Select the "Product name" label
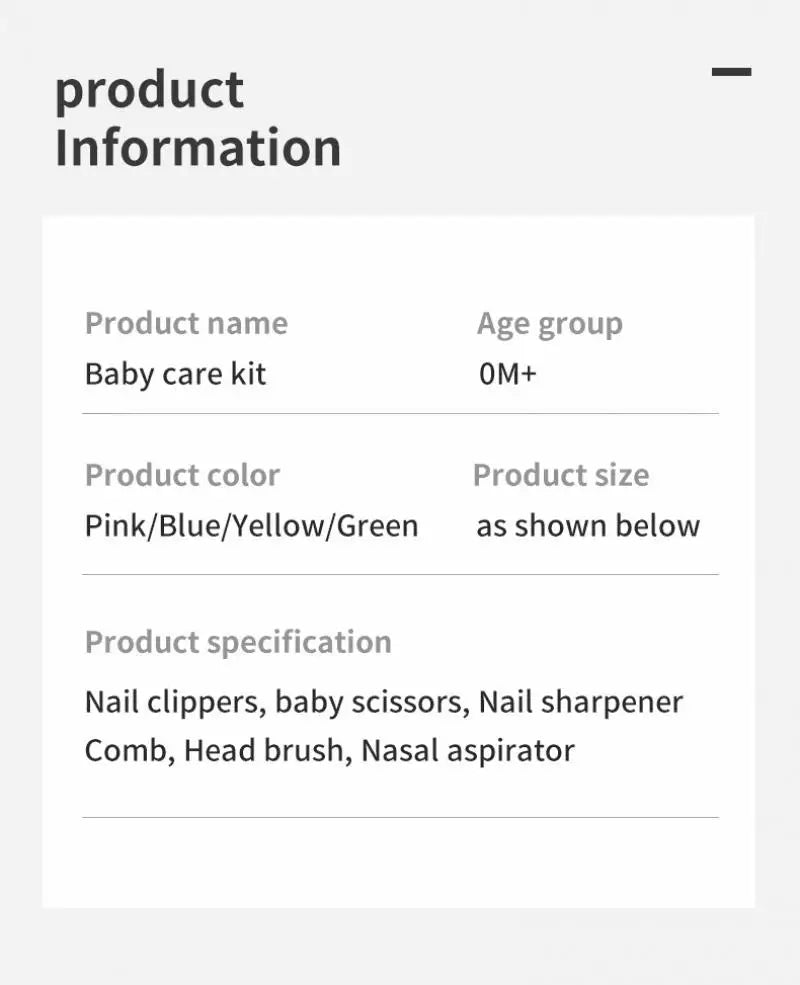This screenshot has width=800, height=985. click(x=186, y=323)
